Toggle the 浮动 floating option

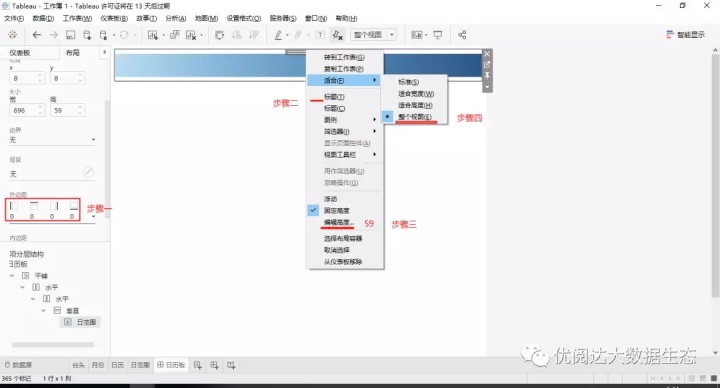345,199
